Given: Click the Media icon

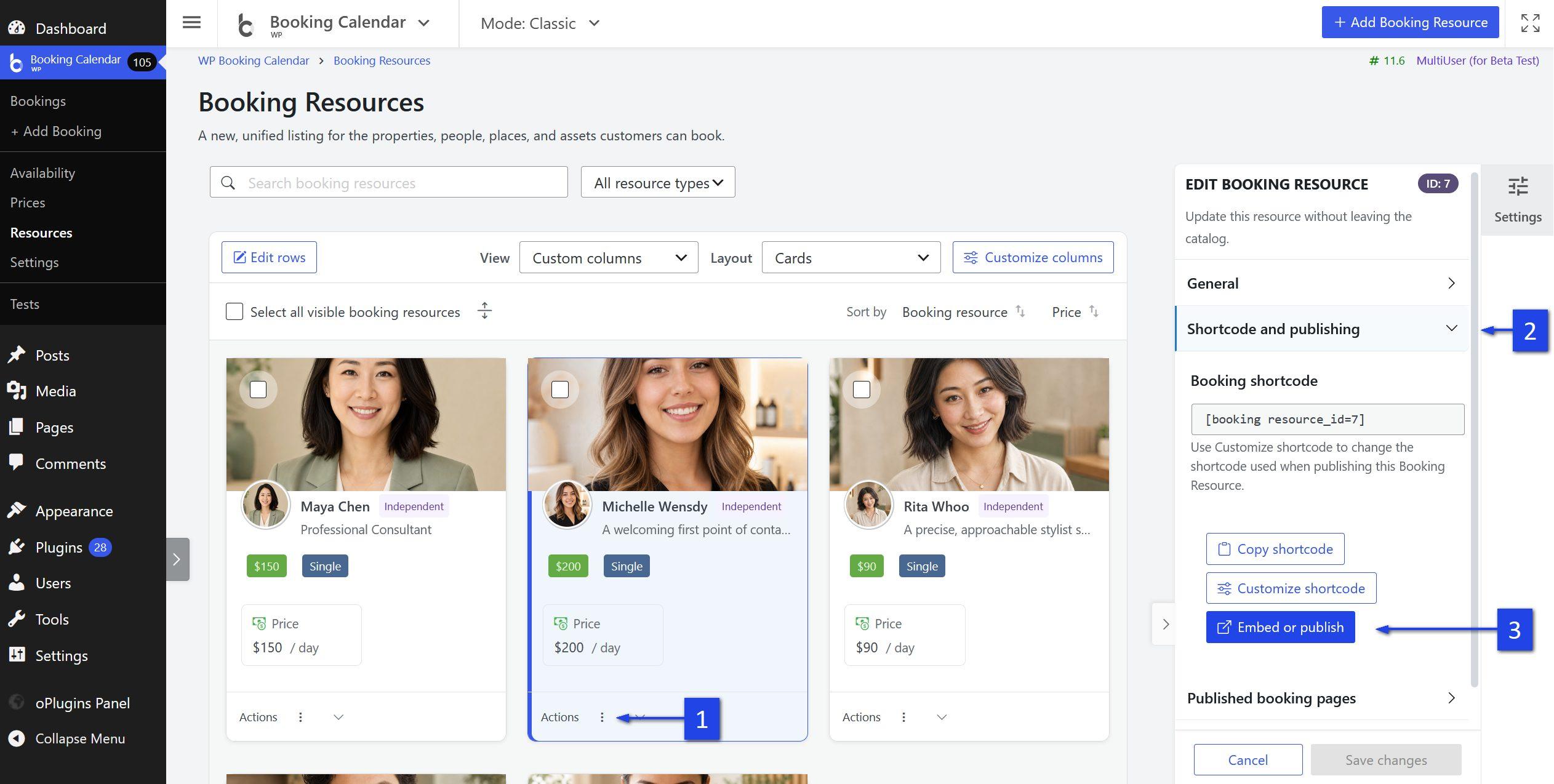Looking at the screenshot, I should (x=17, y=391).
